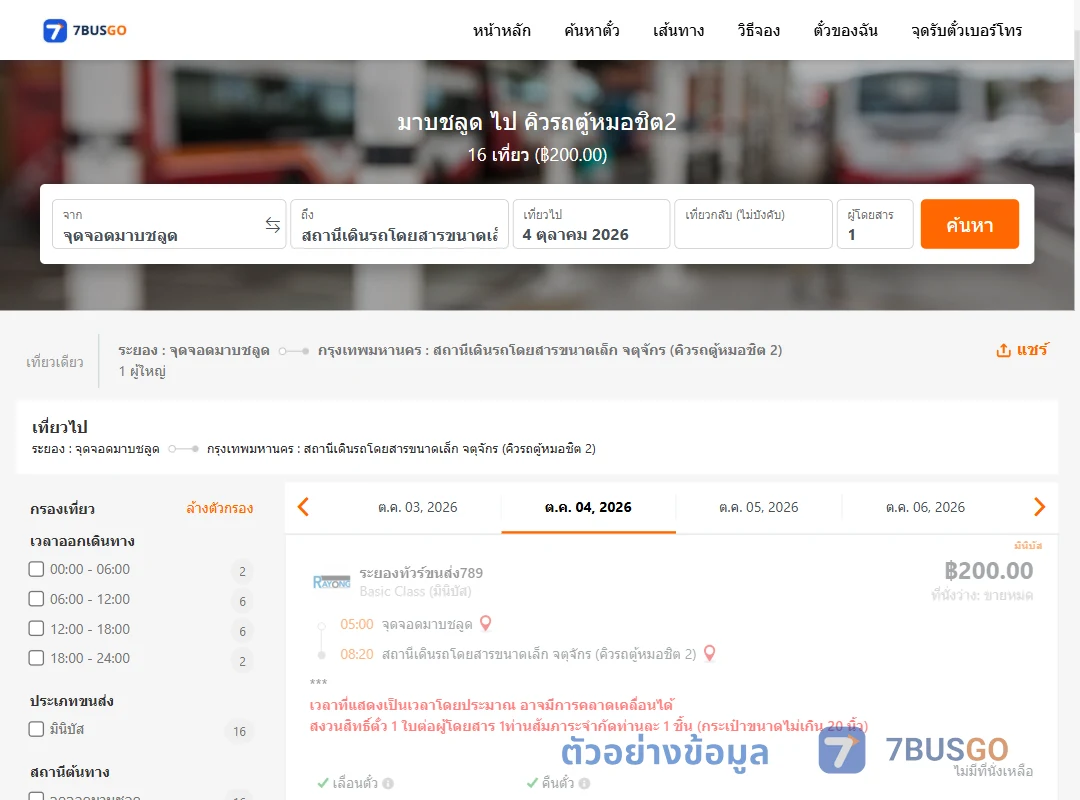Click ล้างตัวกรอง to clear filters

pyautogui.click(x=220, y=509)
